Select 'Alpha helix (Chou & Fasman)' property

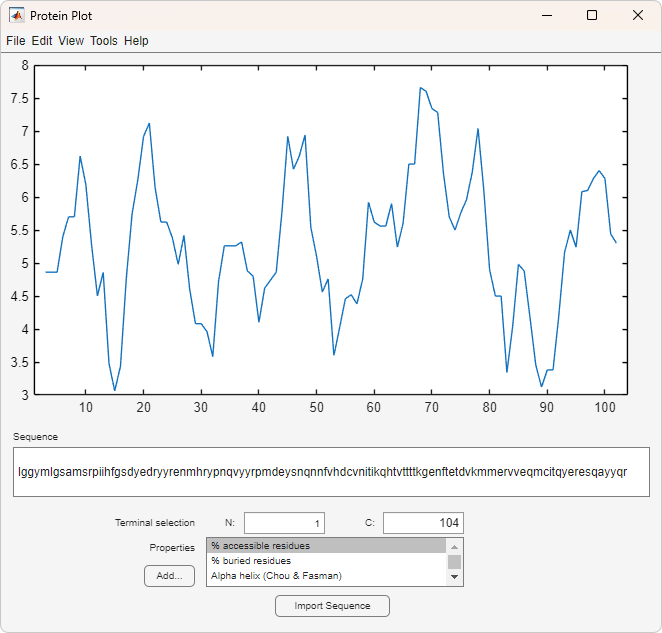[x=326, y=576]
